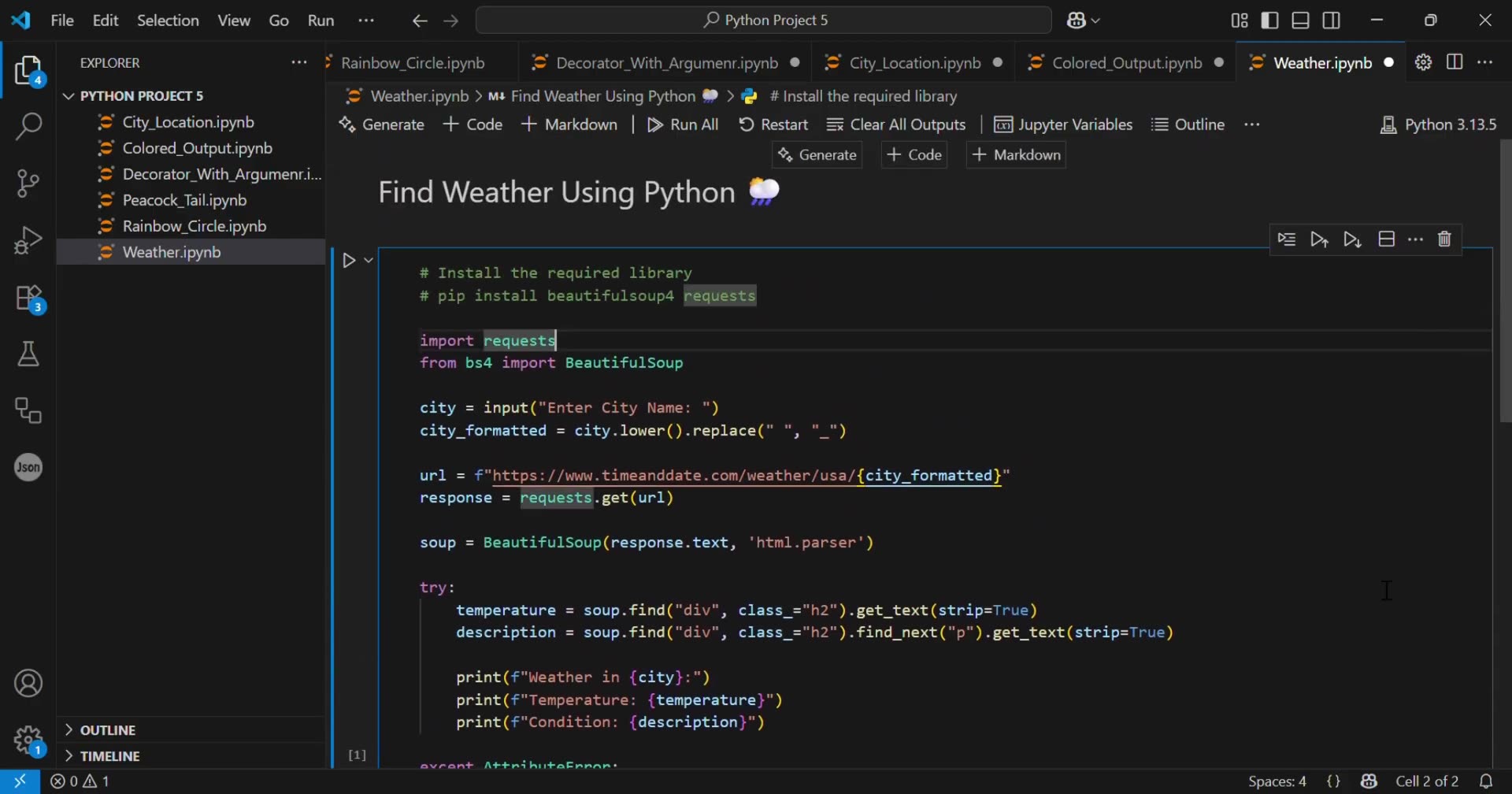Image resolution: width=1512 pixels, height=794 pixels.
Task: Open the Jupyter Variables view
Action: pos(1063,124)
